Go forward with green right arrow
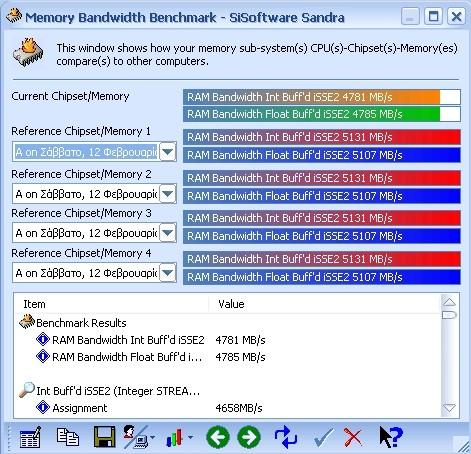 249,437
